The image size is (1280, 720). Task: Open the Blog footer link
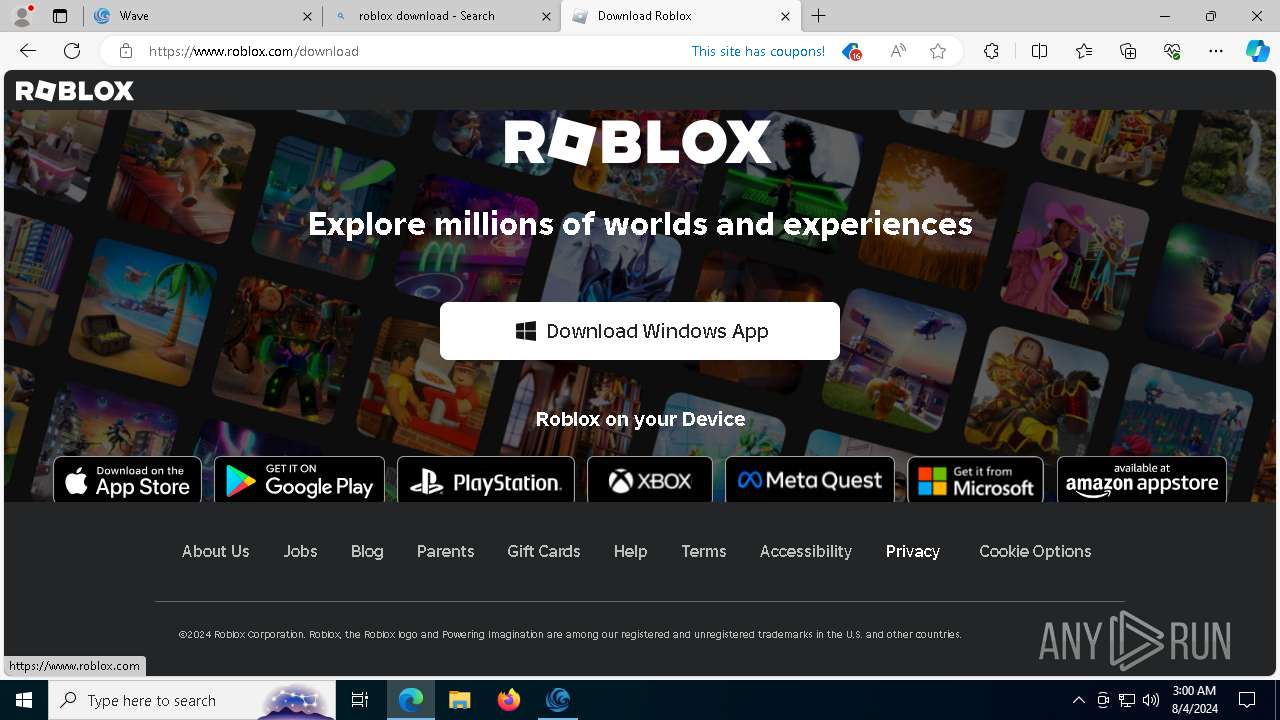[x=367, y=551]
